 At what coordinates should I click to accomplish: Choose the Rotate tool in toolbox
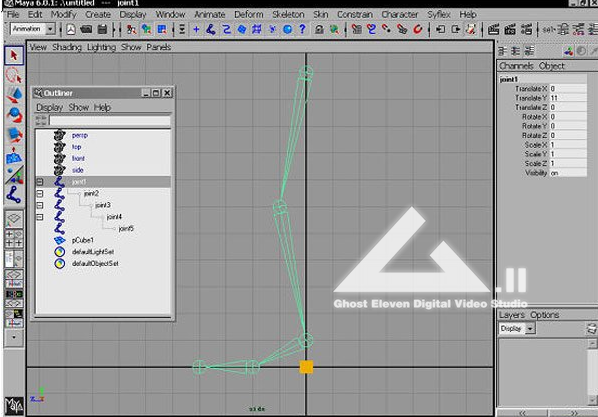[14, 115]
